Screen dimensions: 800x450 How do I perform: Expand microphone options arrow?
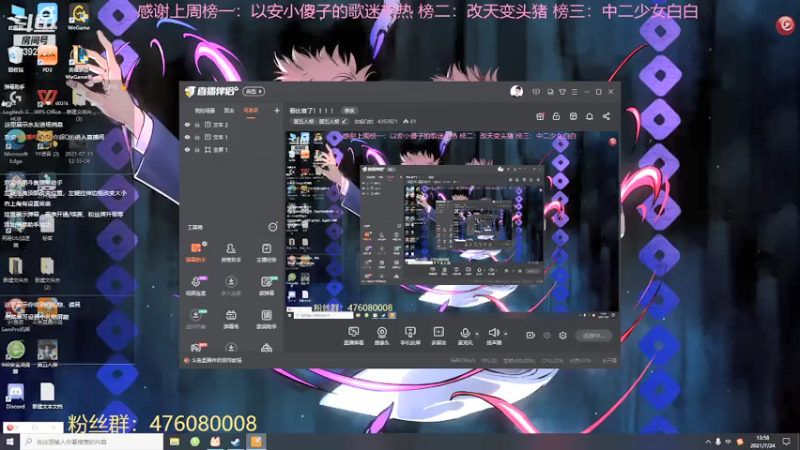[477, 334]
